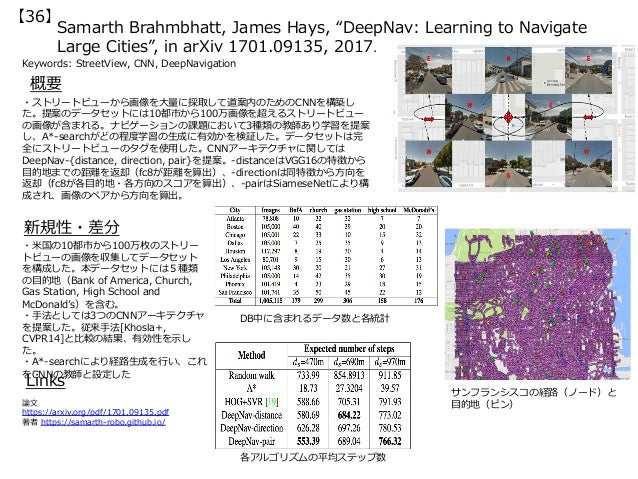
Task: Click the DeepNav-distance row label
Action: click(251, 415)
